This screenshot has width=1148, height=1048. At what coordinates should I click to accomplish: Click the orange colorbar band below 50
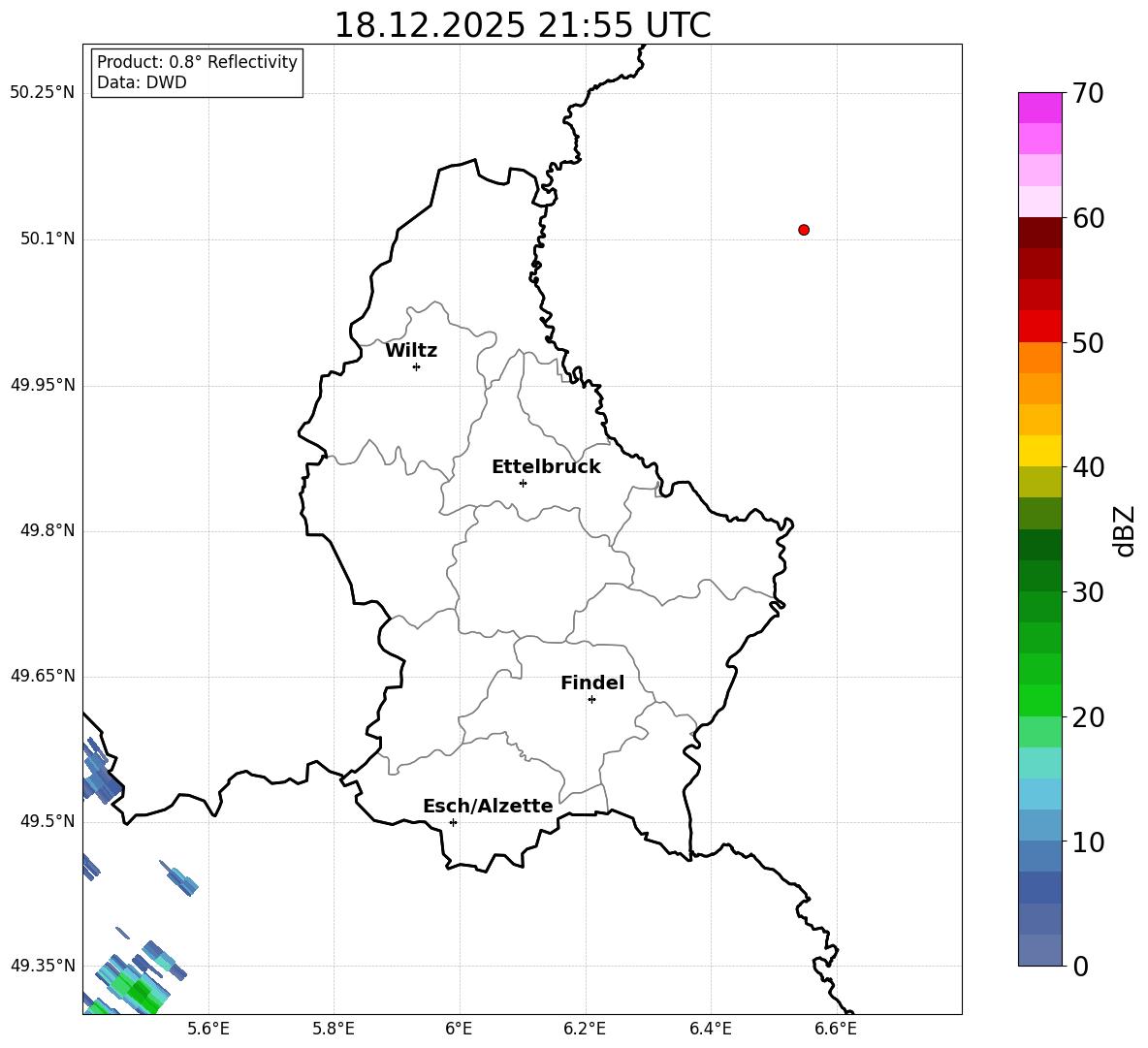point(1040,357)
